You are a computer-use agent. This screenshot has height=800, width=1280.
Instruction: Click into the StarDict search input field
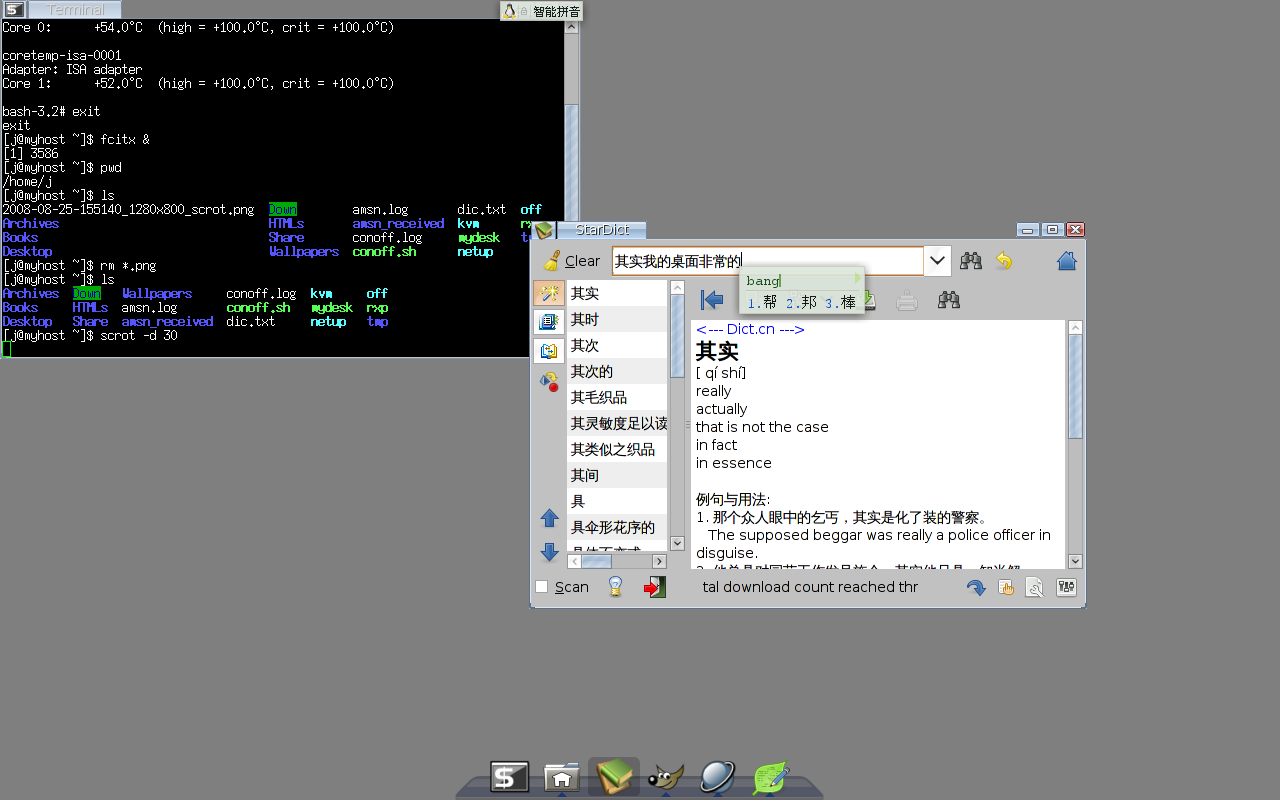pos(768,261)
